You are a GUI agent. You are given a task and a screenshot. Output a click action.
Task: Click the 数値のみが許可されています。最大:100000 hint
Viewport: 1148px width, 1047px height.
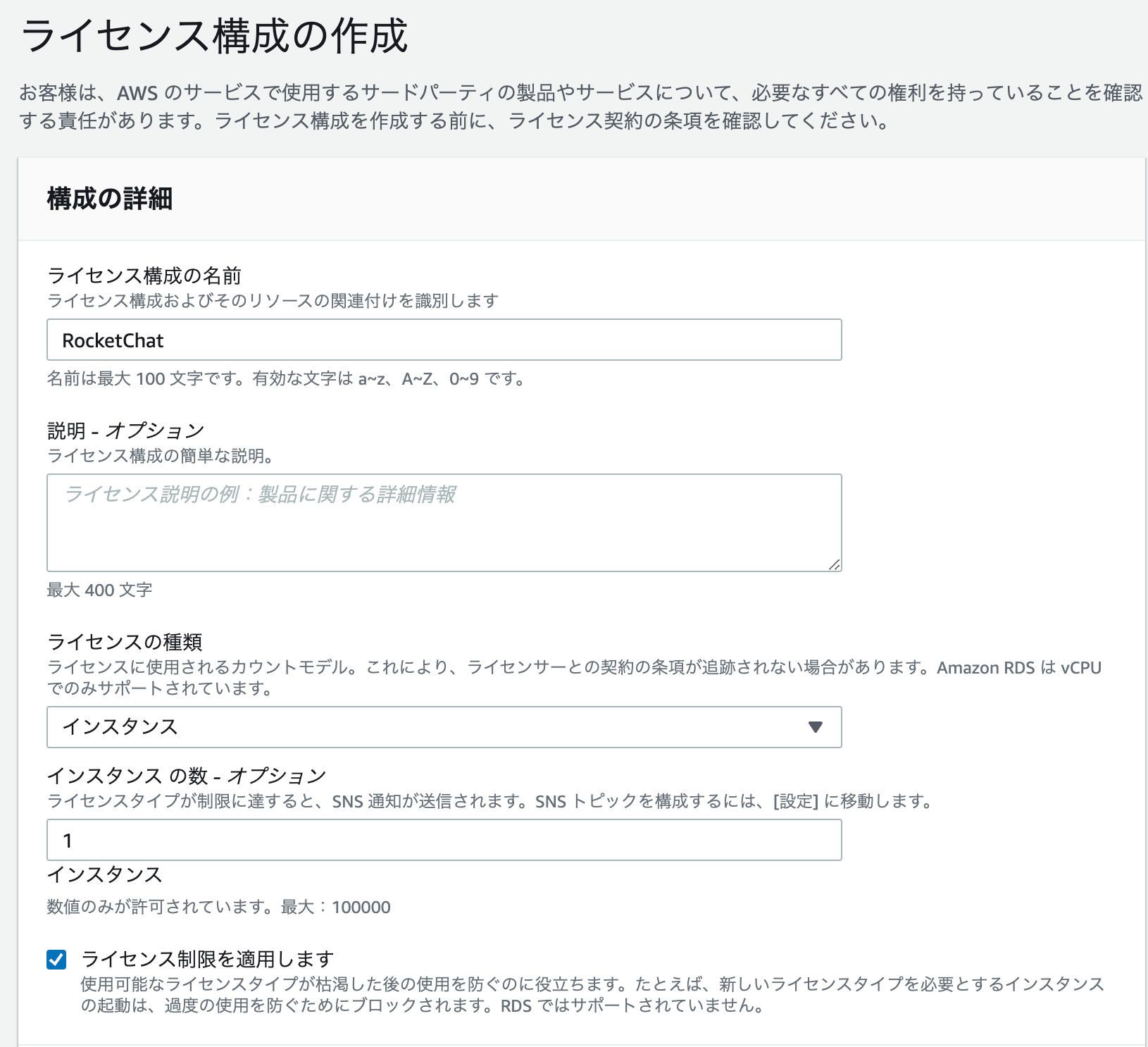[x=219, y=907]
